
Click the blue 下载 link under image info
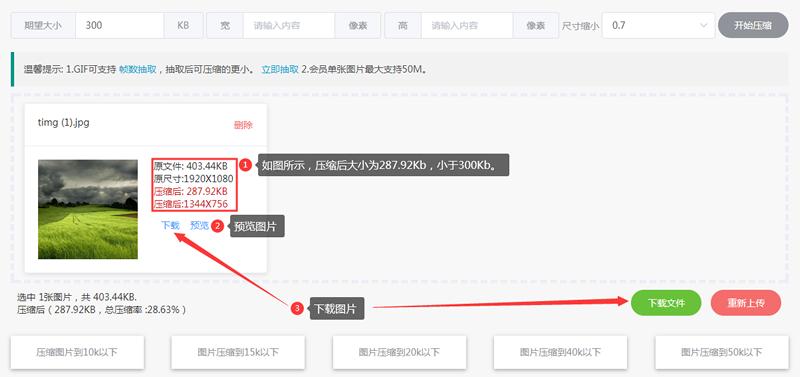click(170, 225)
